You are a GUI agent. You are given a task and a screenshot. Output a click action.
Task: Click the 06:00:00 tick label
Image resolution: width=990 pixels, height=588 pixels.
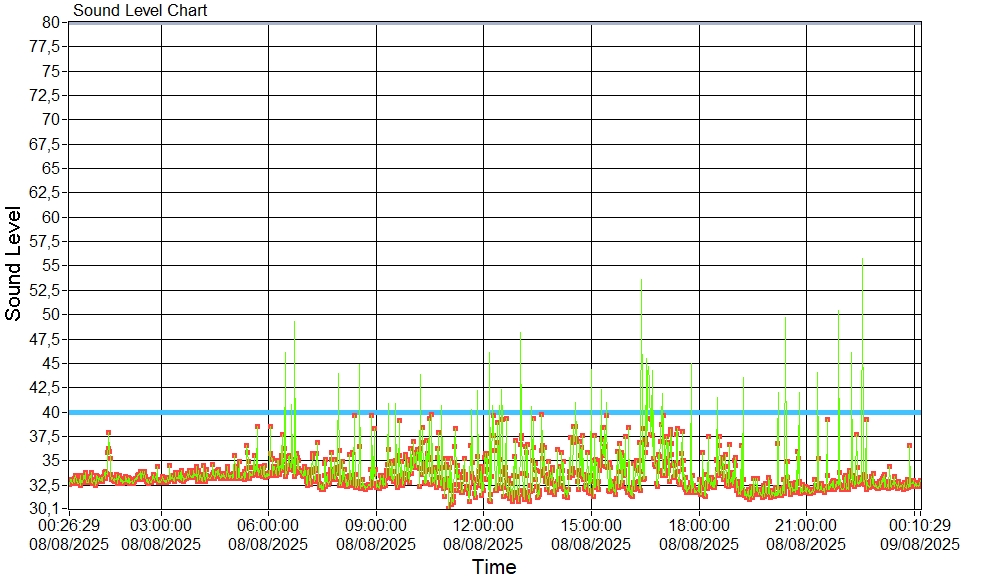(268, 525)
